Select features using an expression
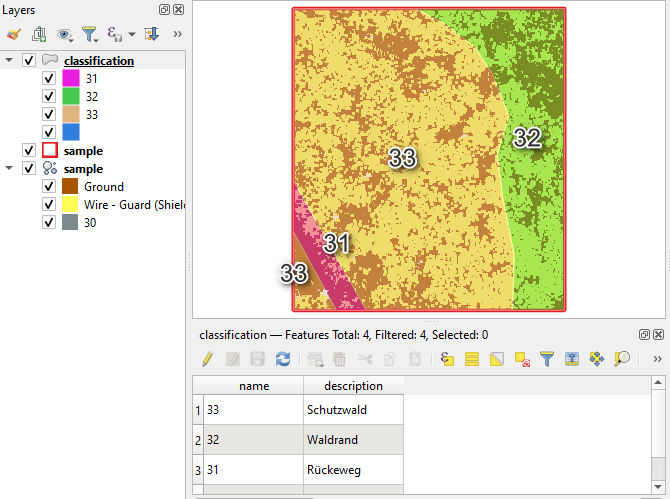670x499 pixels. 447,358
